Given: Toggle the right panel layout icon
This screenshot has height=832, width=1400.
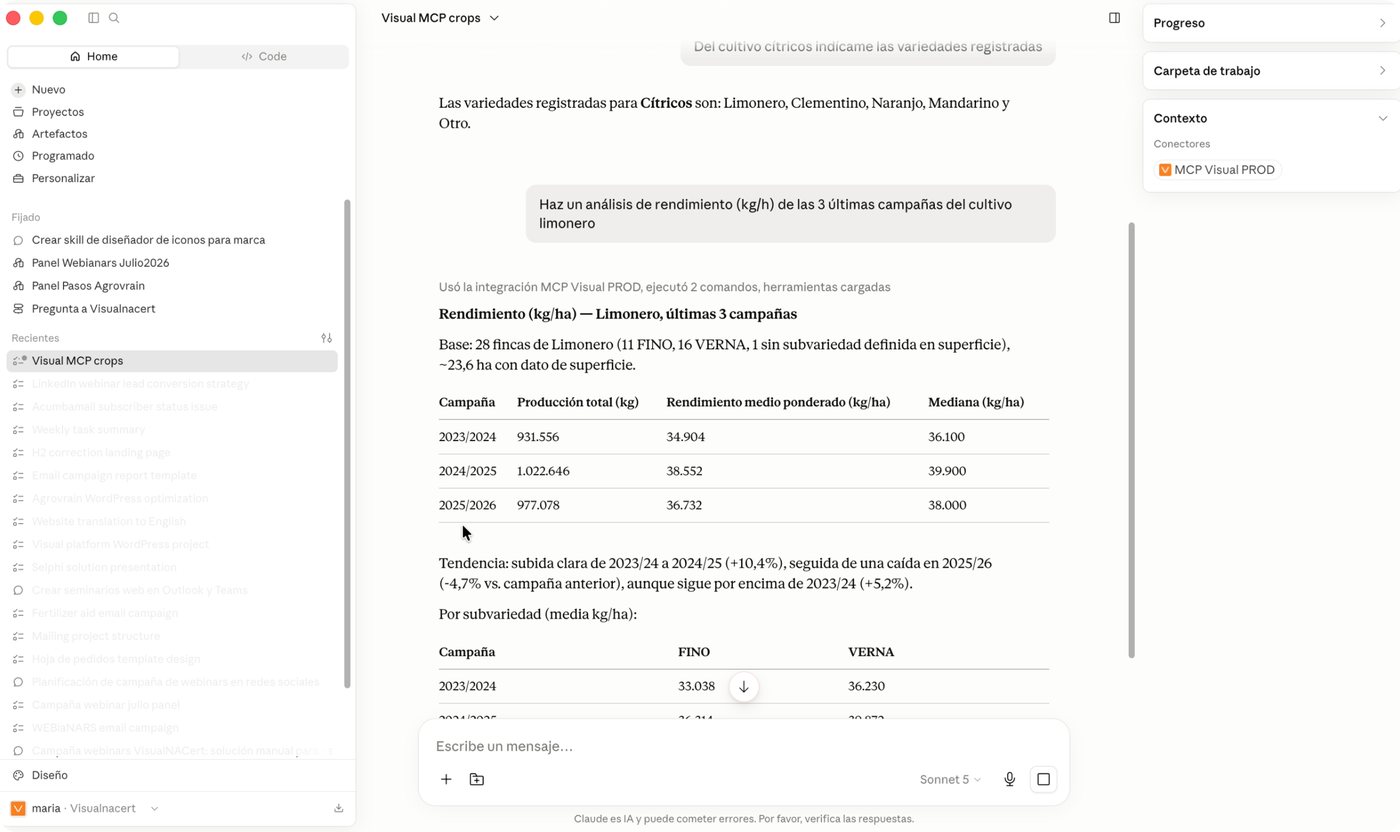Looking at the screenshot, I should tap(1114, 18).
